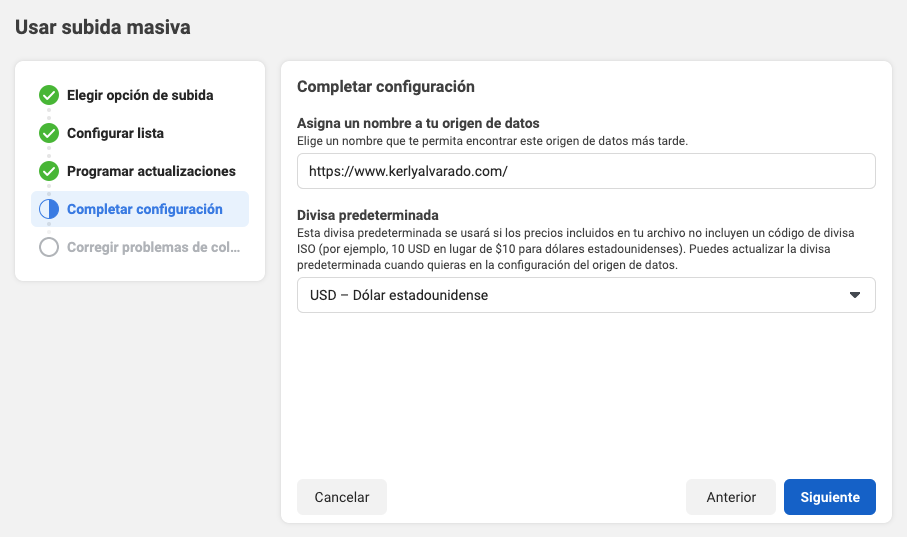Expand the USD – Dólar estadounidense dropdown
Image resolution: width=907 pixels, height=537 pixels.
click(x=586, y=295)
